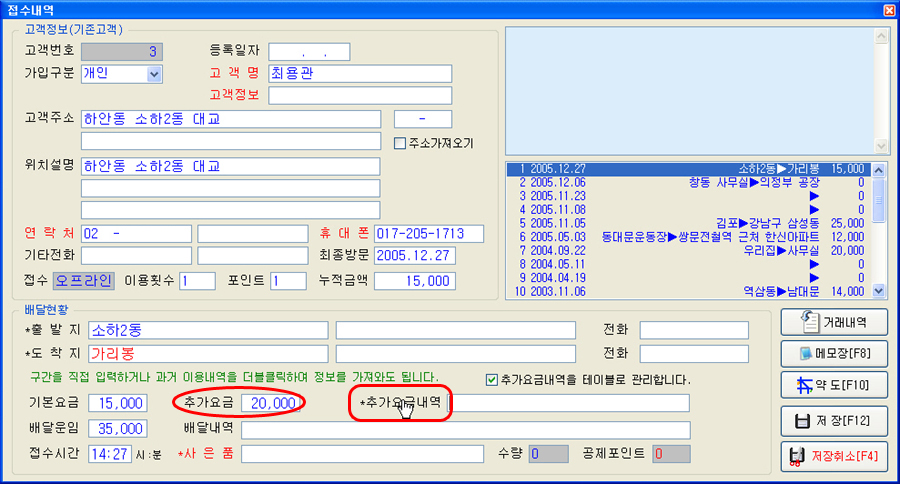Select history row 3 dated 2005.11.23
900x484 pixels.
tap(689, 196)
